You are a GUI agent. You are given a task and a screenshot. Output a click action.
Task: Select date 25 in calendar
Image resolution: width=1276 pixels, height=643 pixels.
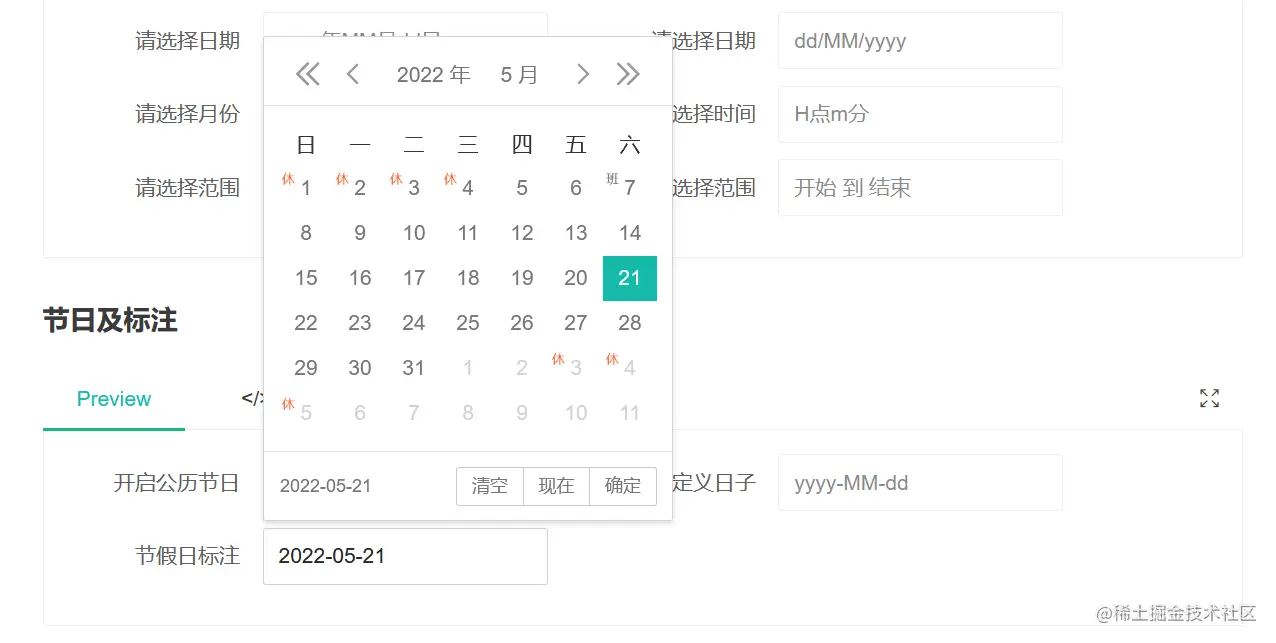[x=468, y=323]
